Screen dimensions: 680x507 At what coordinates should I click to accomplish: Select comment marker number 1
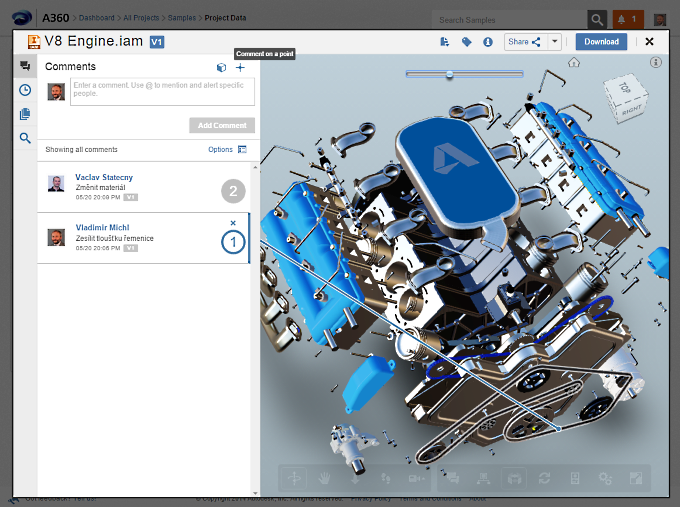233,242
